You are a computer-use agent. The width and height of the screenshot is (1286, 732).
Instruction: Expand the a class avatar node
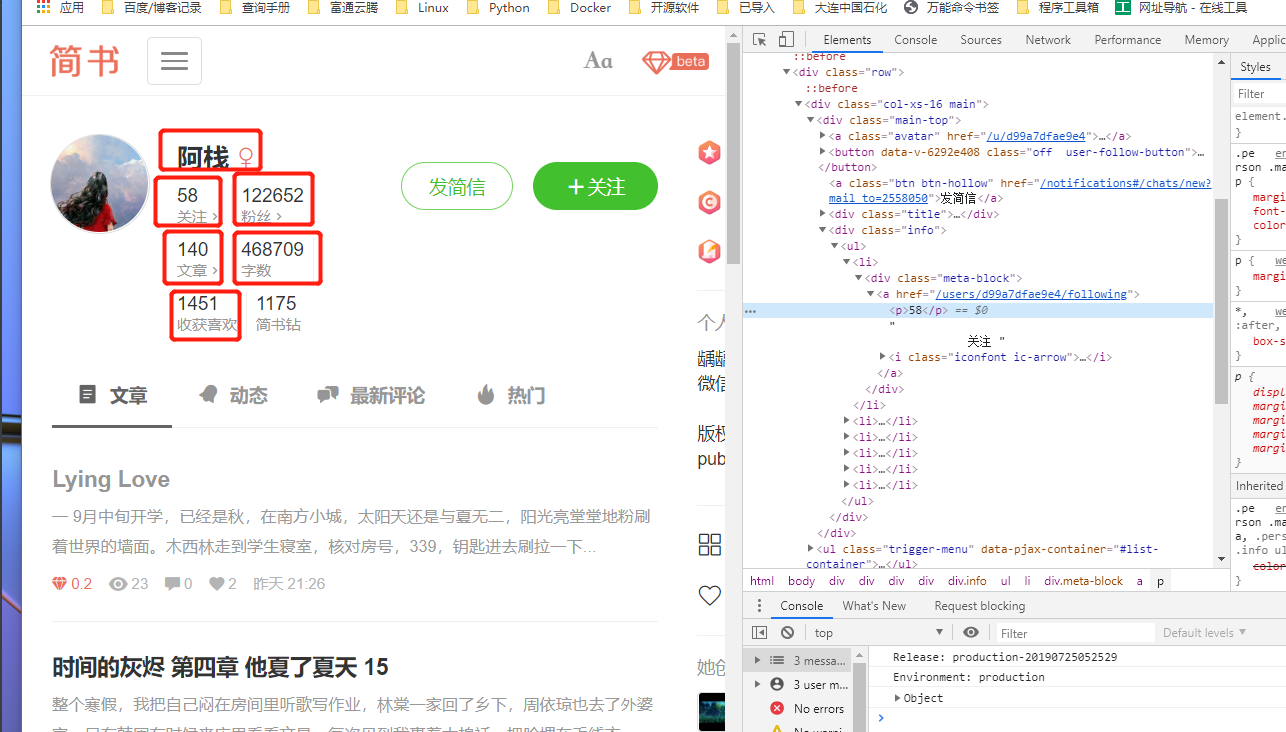823,136
